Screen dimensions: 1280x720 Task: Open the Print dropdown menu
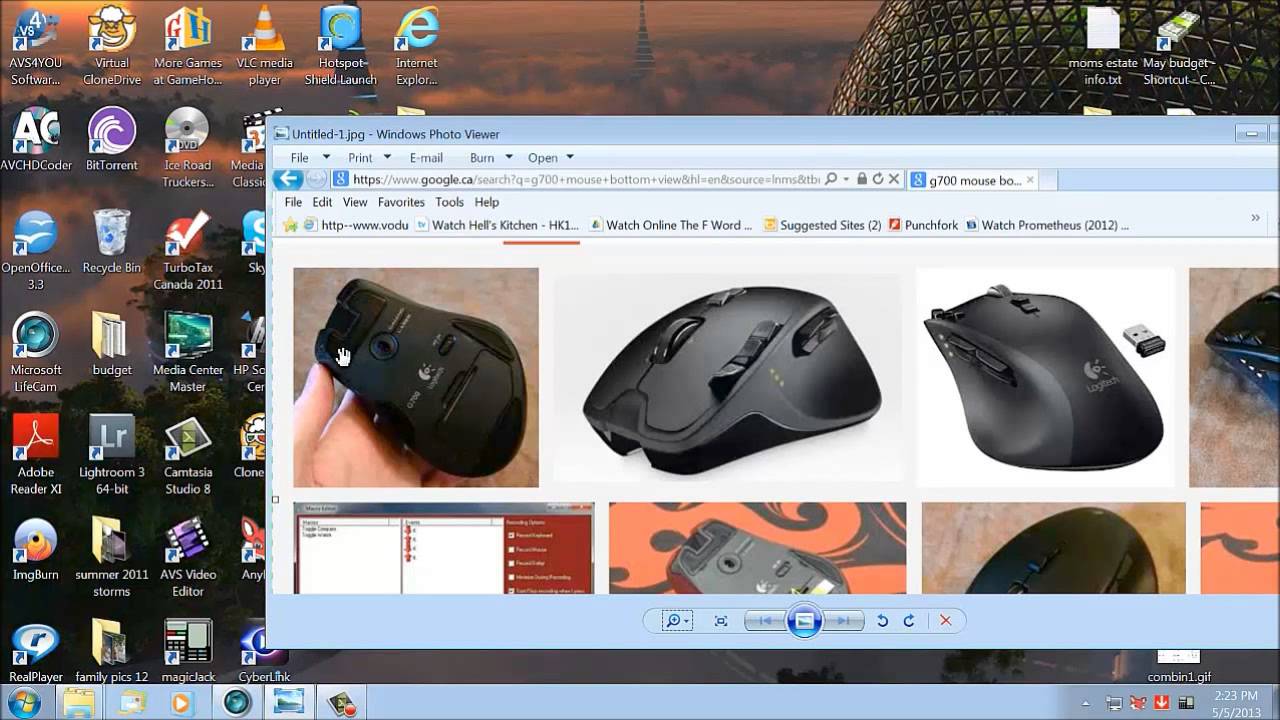pyautogui.click(x=369, y=158)
